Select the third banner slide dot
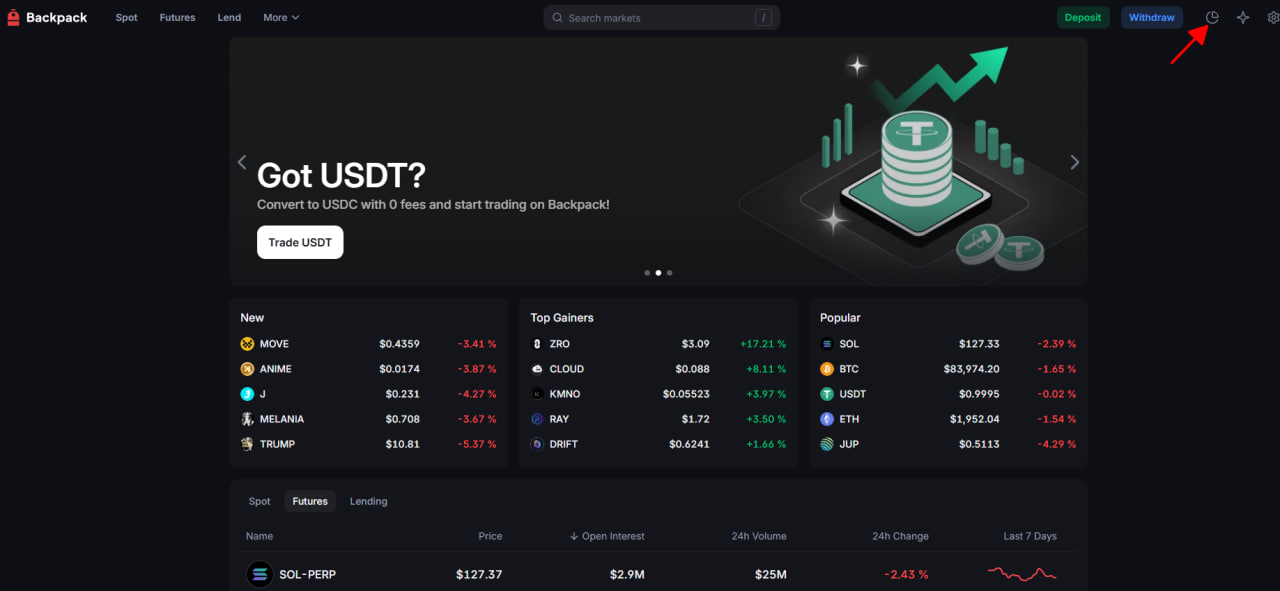Image resolution: width=1280 pixels, height=591 pixels. (x=669, y=272)
